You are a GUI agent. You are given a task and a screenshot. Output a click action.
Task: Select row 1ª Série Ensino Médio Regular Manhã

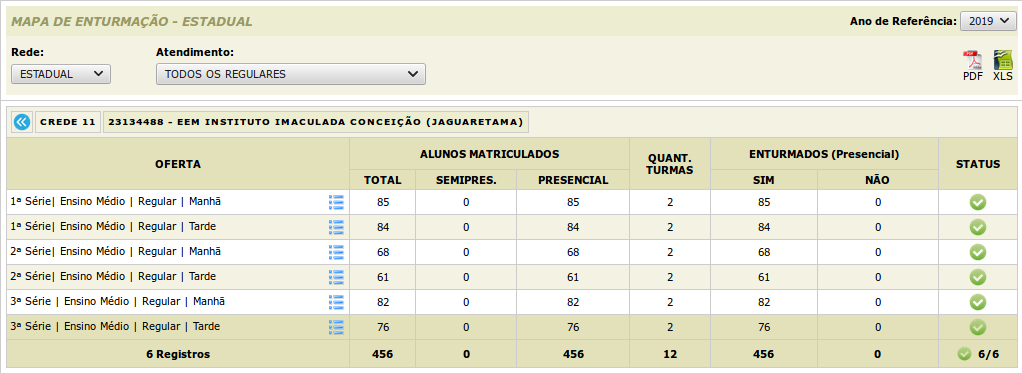click(x=512, y=202)
